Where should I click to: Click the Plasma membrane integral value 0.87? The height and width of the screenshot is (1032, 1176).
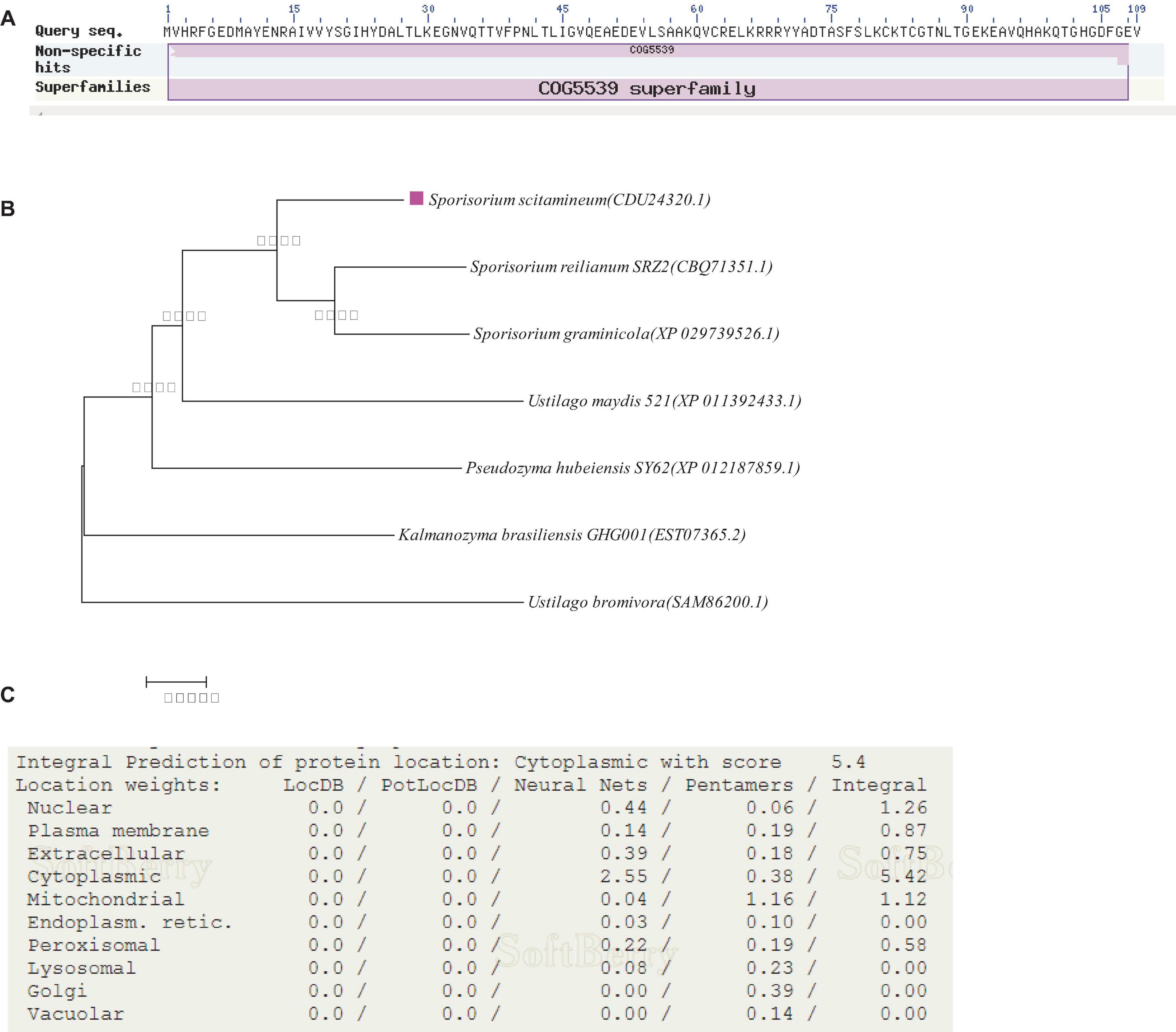click(x=903, y=831)
